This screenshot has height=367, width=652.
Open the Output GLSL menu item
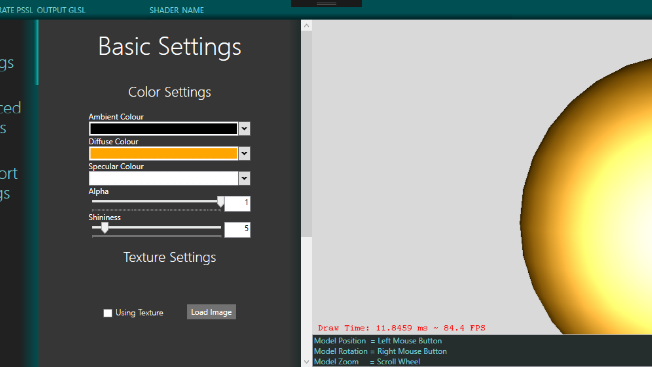pos(61,10)
